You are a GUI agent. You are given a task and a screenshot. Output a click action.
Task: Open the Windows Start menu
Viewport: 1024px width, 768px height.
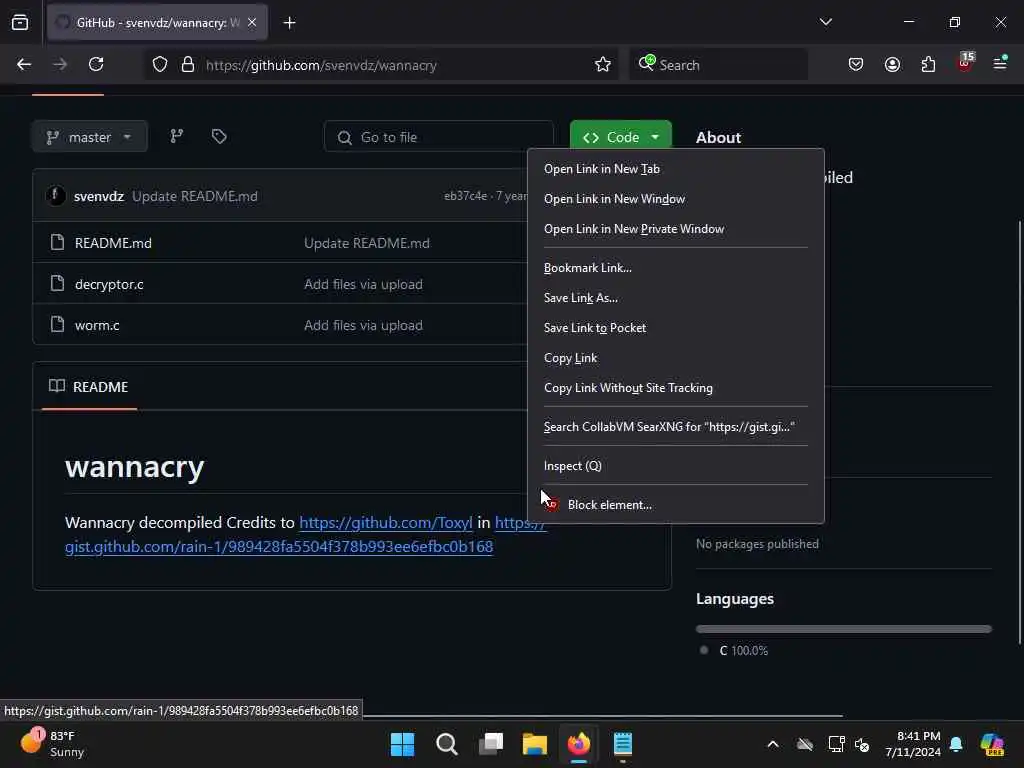[x=402, y=744]
